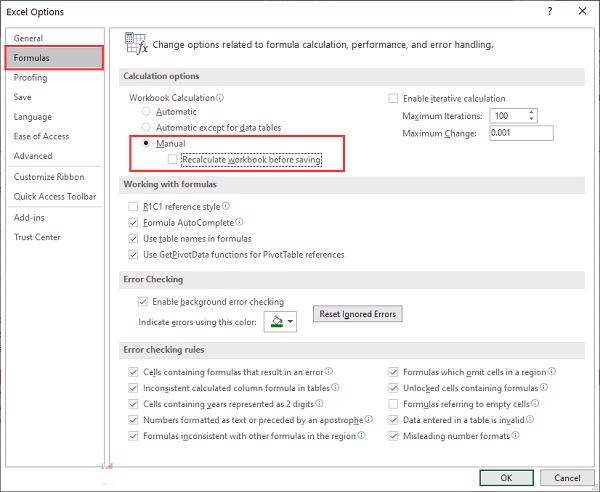Screen dimensions: 600x492
Task: Enable iterative calculation checkbox
Action: [x=393, y=98]
